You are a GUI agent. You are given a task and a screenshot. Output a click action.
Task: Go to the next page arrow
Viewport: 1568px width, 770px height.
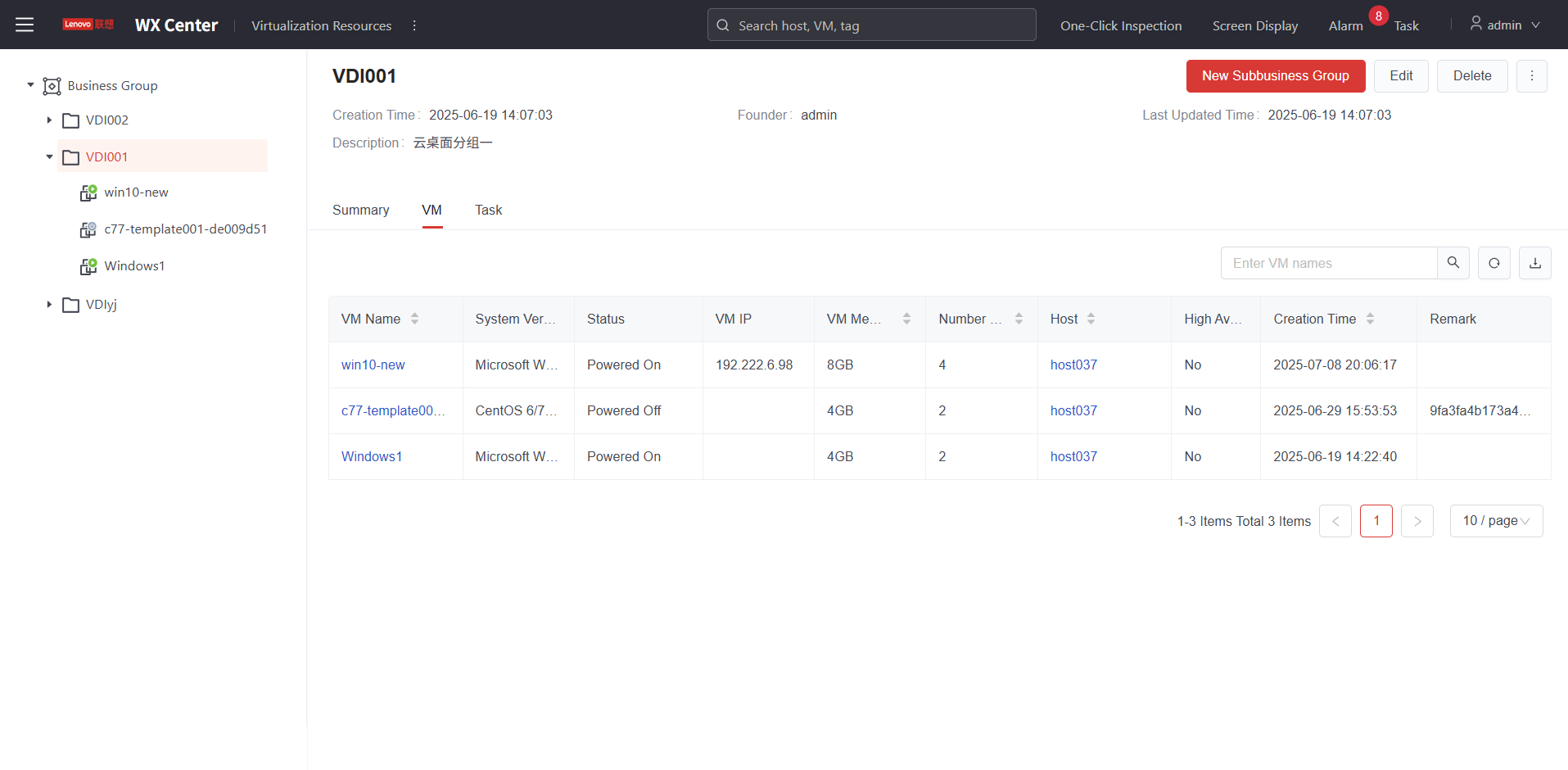(1417, 521)
